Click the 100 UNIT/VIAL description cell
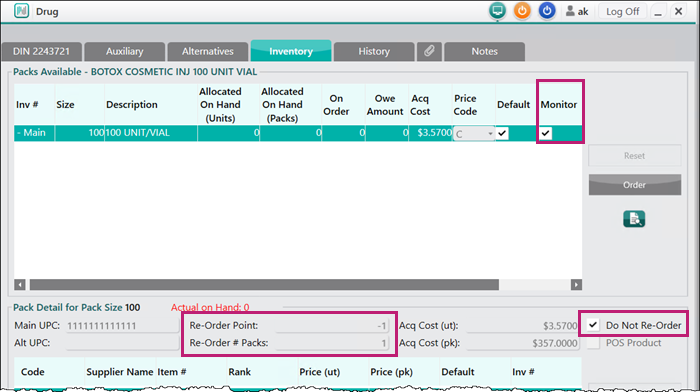 pos(151,133)
